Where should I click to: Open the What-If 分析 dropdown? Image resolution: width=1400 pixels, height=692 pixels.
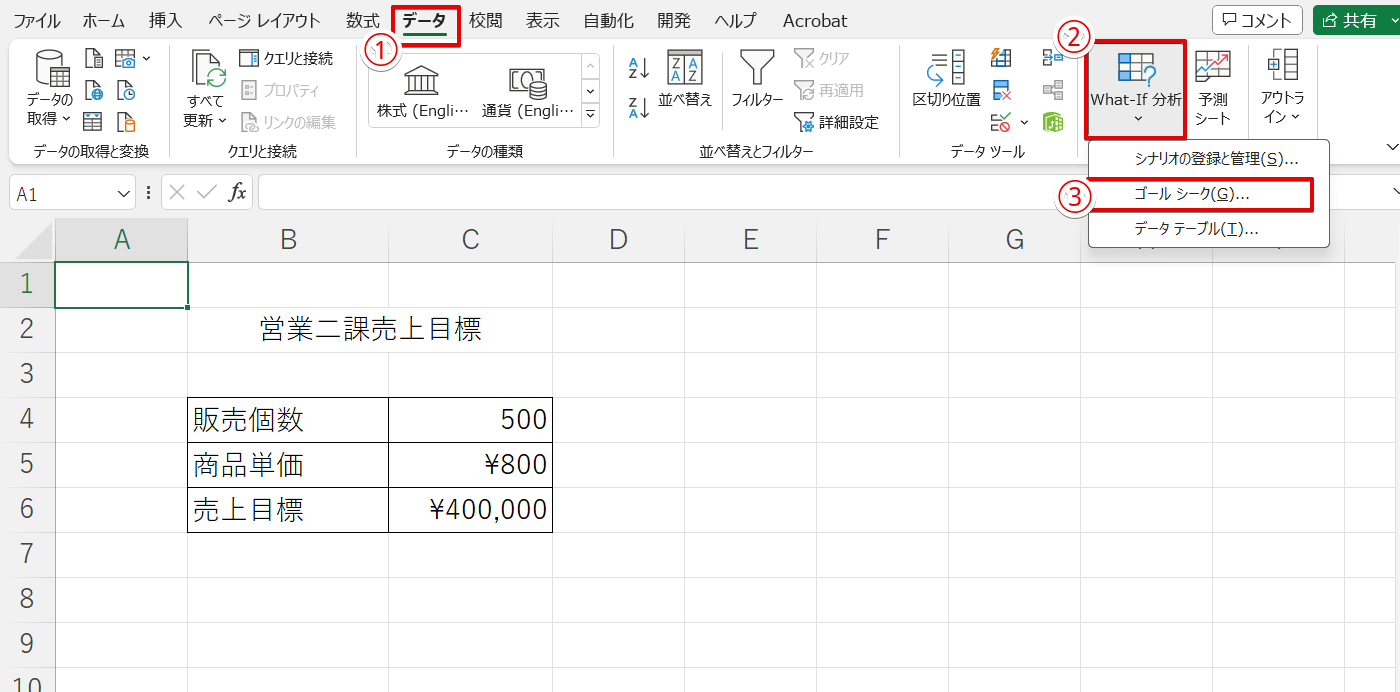click(1136, 88)
